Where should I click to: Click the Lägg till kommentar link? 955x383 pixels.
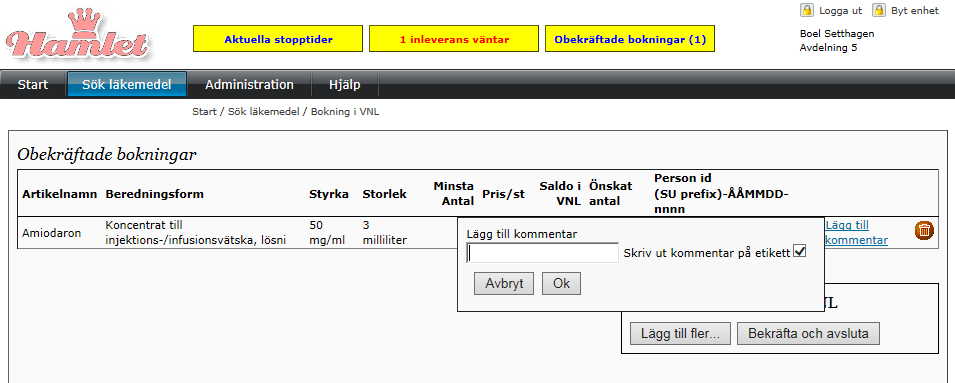856,233
